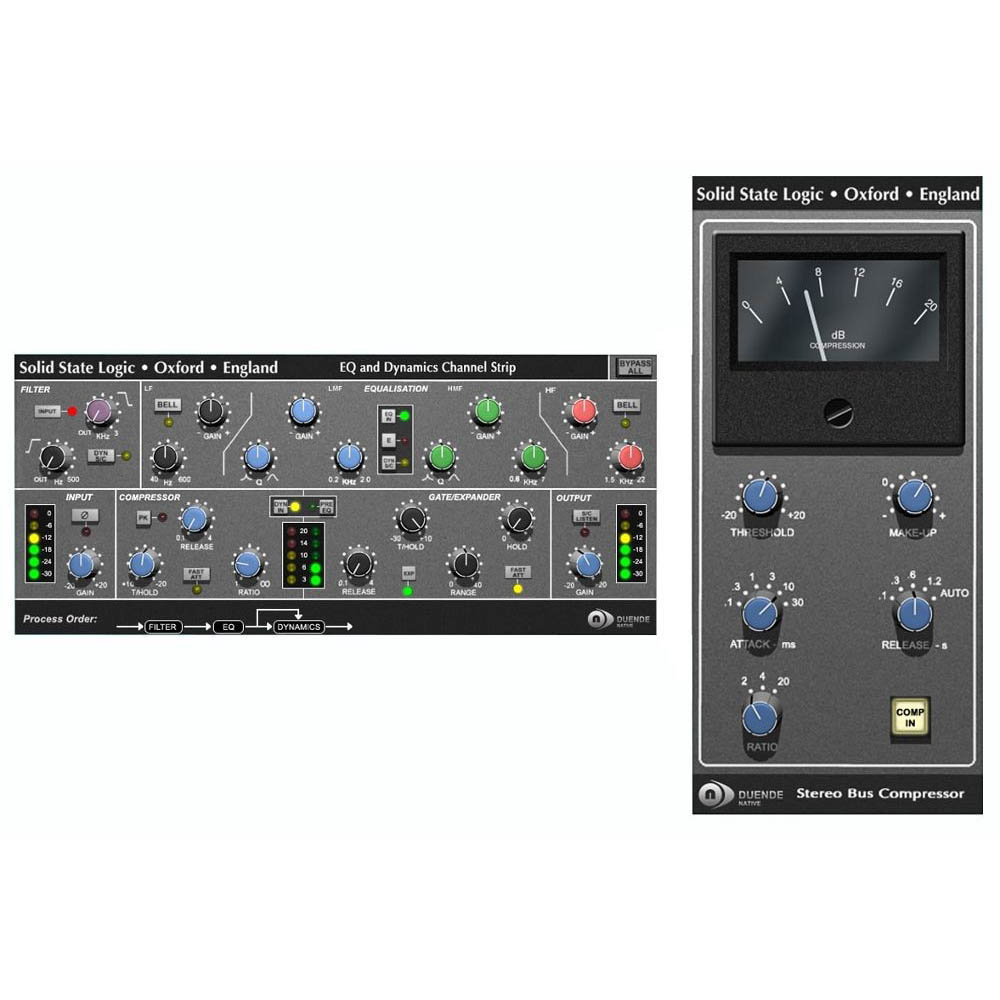Click the Gate/Expander RANGE knob
The image size is (1000, 1000).
(465, 564)
